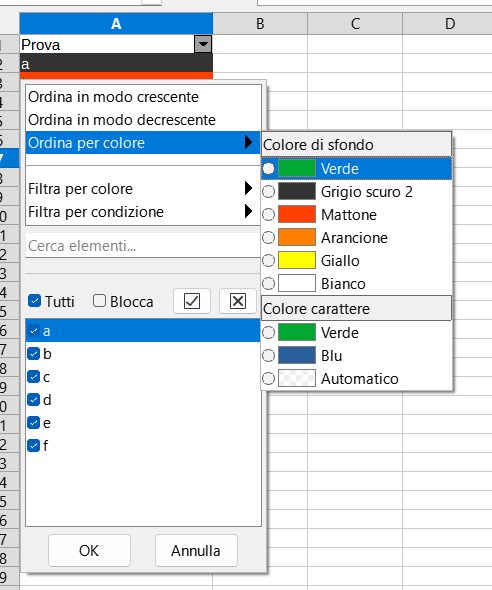Click the Blu font color swatch

click(x=297, y=355)
